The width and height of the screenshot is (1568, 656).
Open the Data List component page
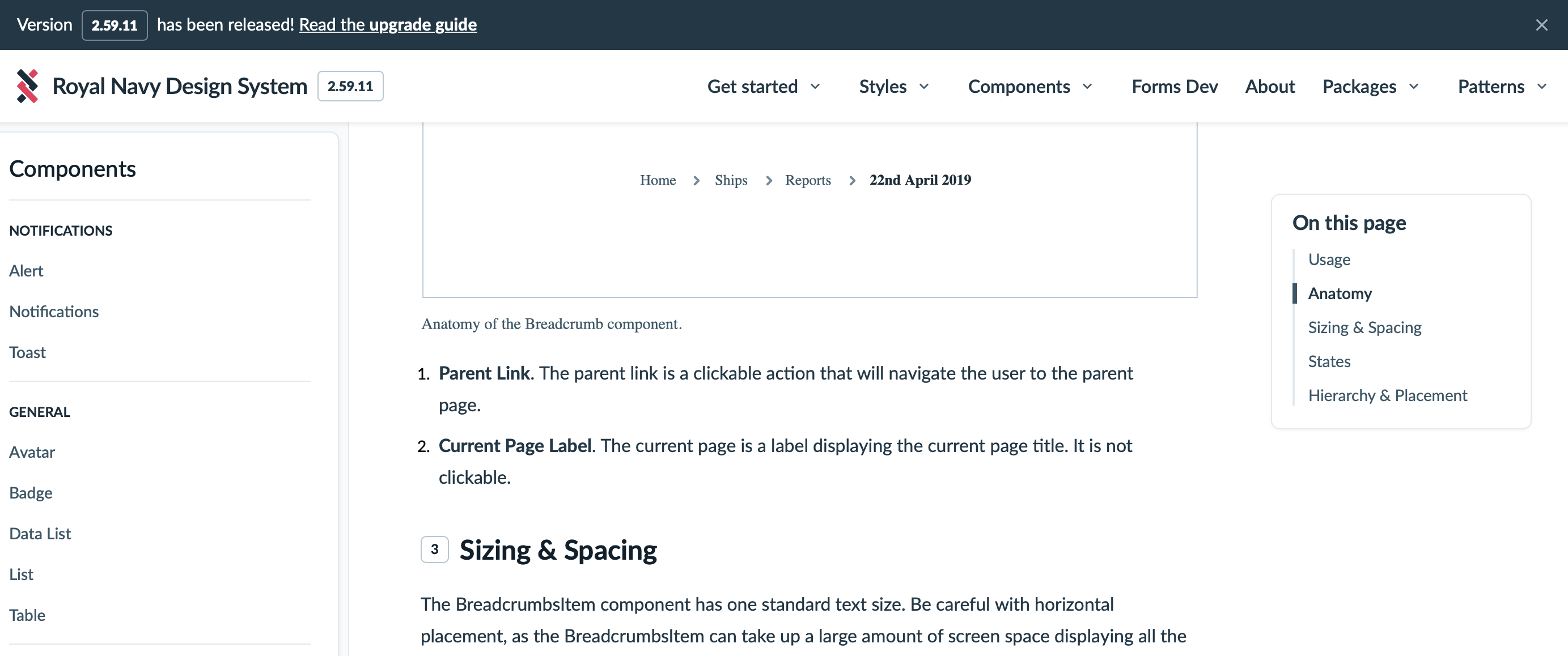[x=40, y=534]
